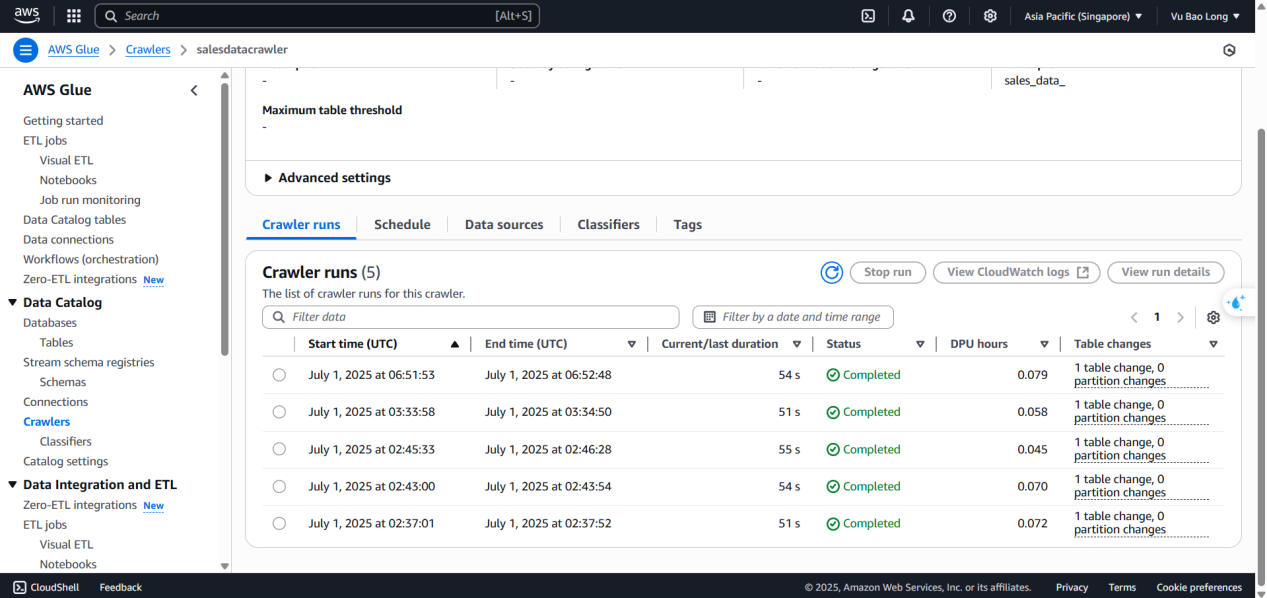
Task: Open table changes for 06:51:53 run
Action: tap(1141, 375)
